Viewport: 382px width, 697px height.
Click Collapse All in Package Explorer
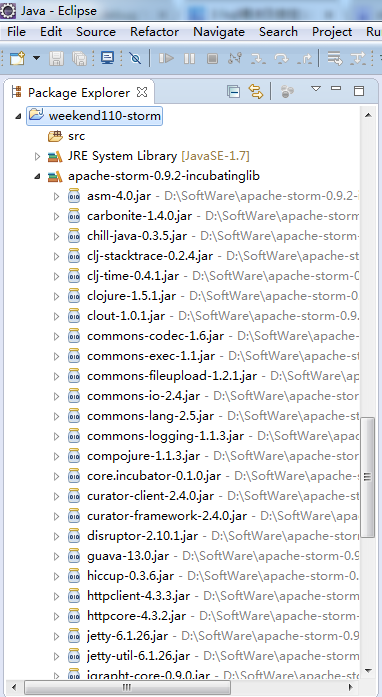point(233,92)
